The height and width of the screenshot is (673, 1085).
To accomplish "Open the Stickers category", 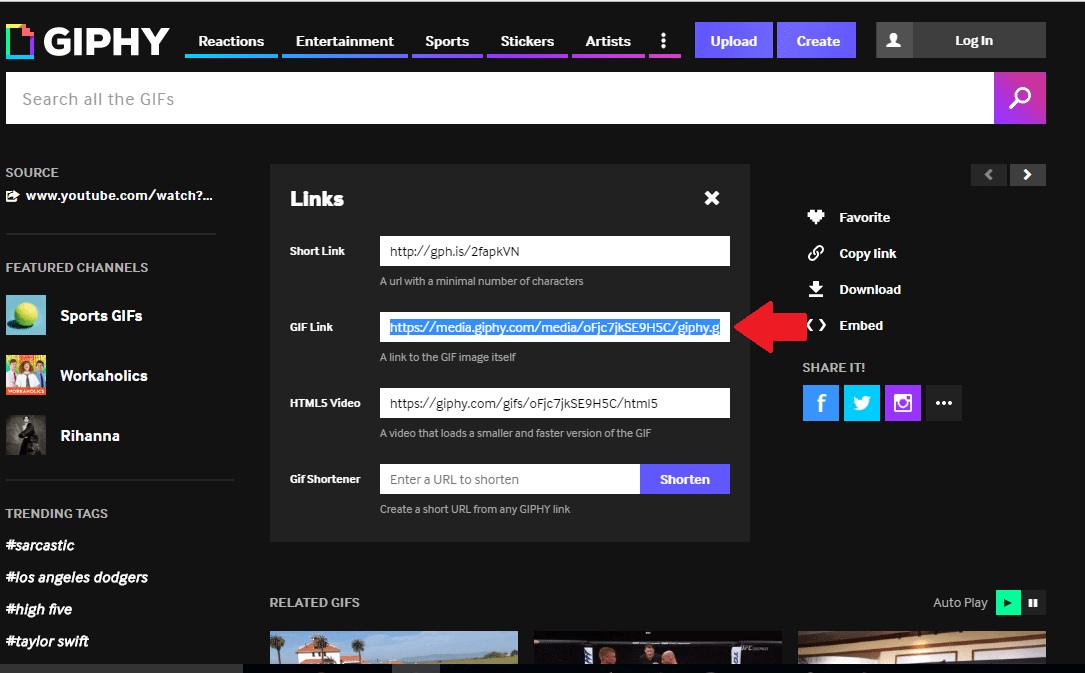I will coord(527,41).
